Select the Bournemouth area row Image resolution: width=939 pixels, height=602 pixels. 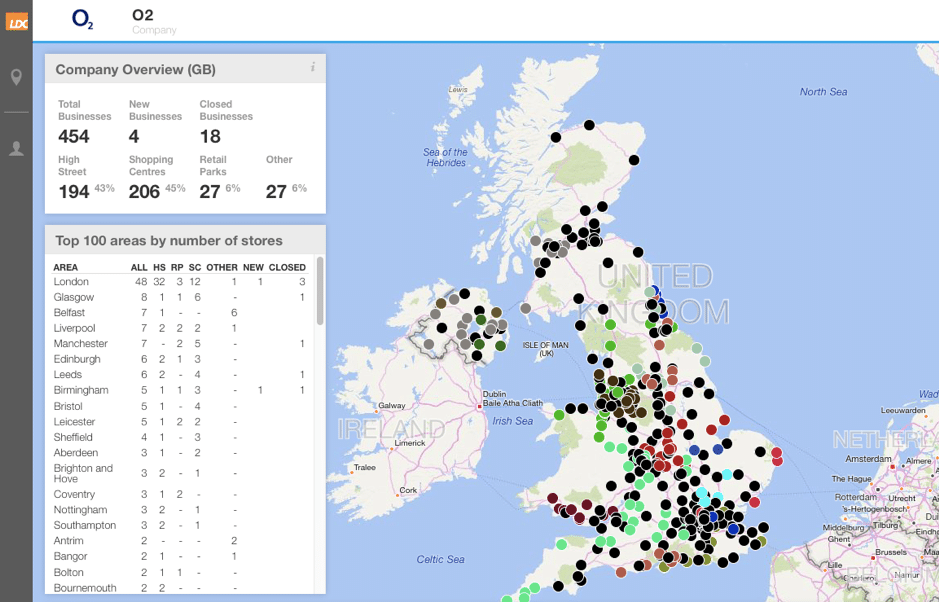point(180,588)
